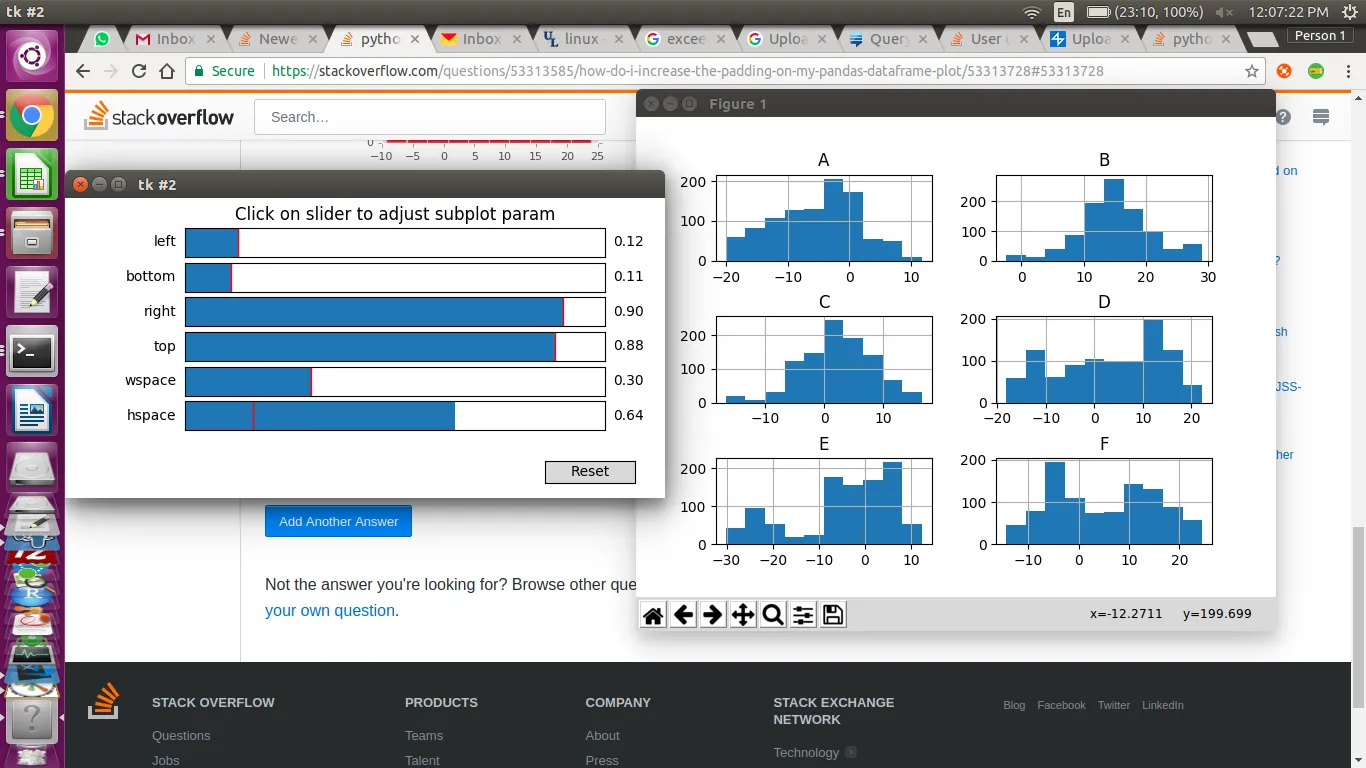This screenshot has height=768, width=1366.
Task: Focus the Stack Overflow search box
Action: [x=430, y=117]
